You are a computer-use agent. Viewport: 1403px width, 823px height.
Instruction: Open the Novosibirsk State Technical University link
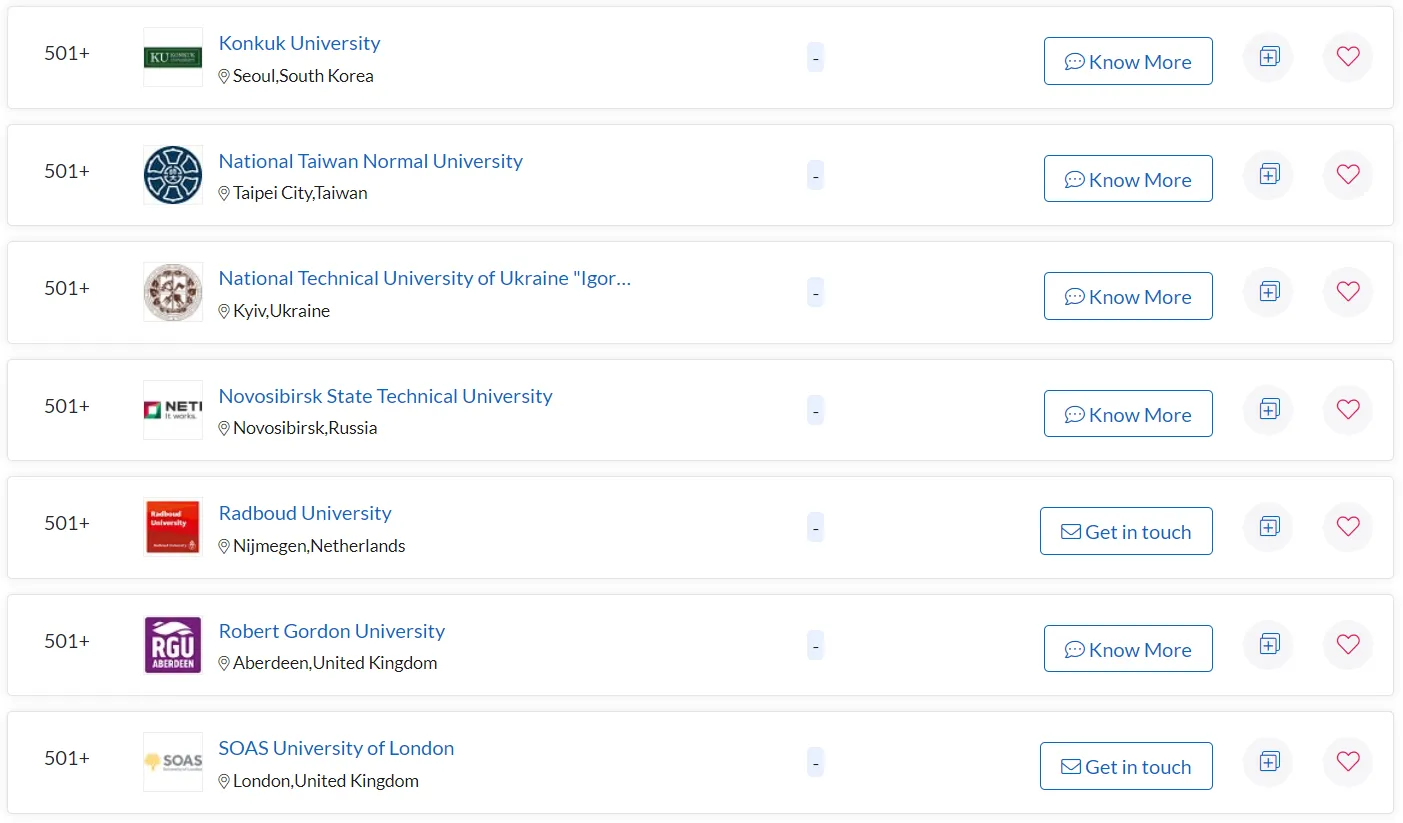click(385, 396)
